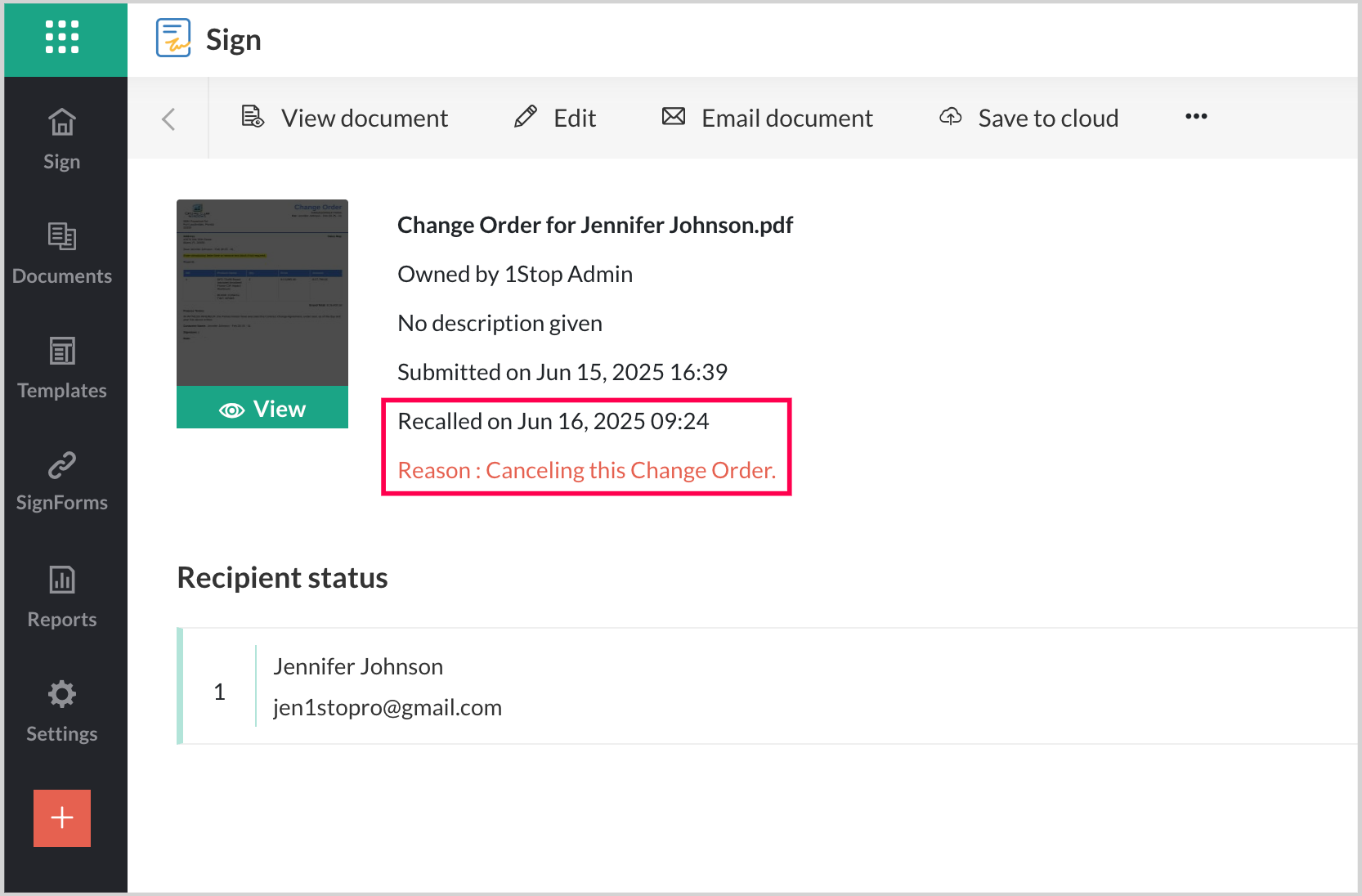Open Settings from the sidebar

tap(62, 711)
